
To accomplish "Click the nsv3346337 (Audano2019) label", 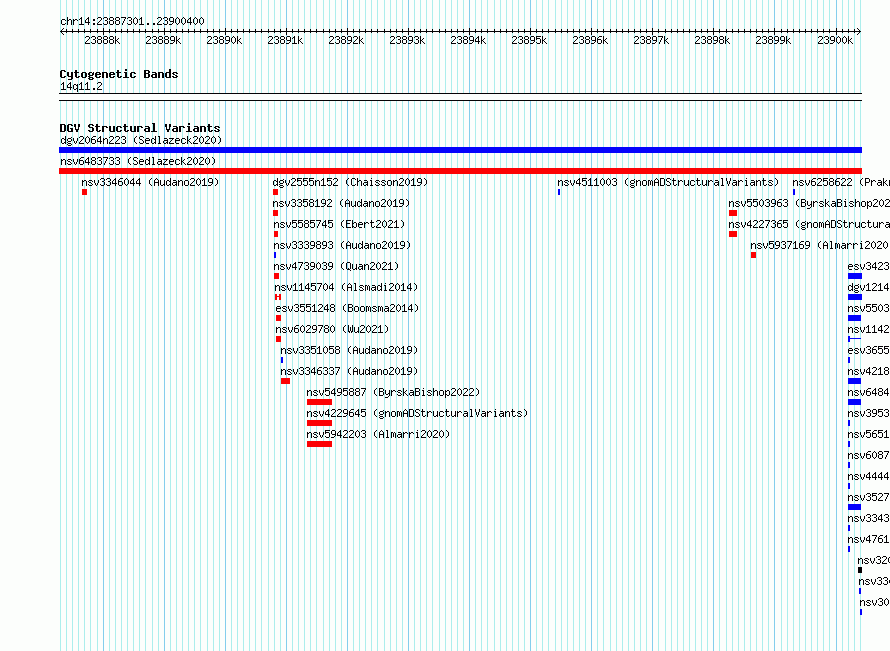I will pos(349,371).
